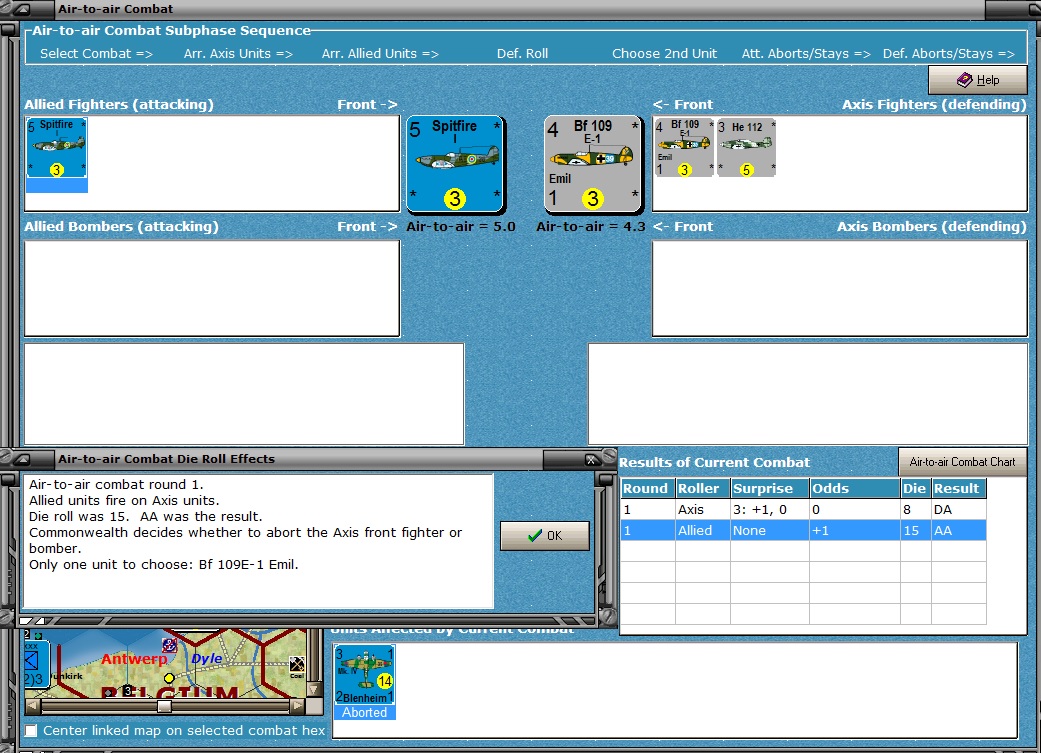Select the small Bf 109 counter in Axis Fighters
This screenshot has height=753, width=1041.
pos(684,147)
